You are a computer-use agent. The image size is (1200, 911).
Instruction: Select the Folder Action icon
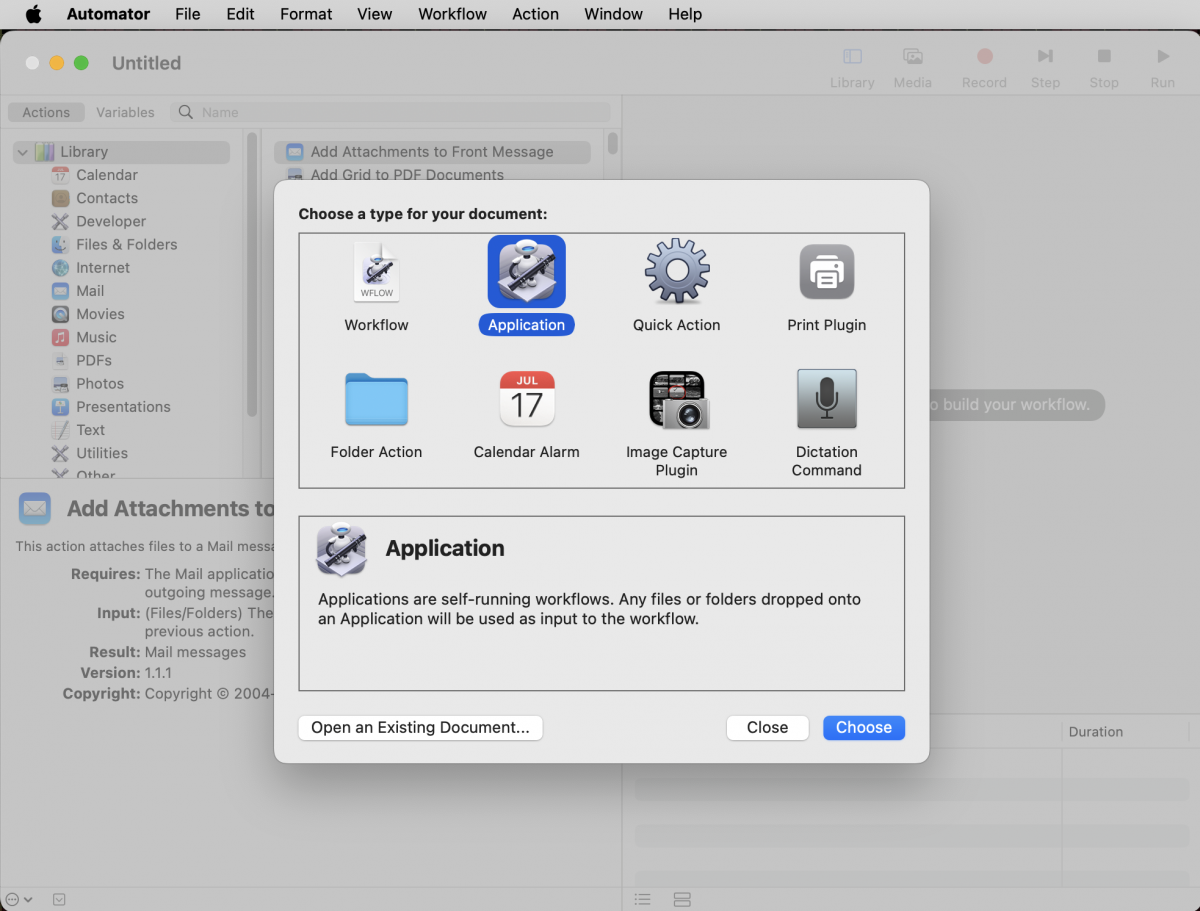point(376,398)
